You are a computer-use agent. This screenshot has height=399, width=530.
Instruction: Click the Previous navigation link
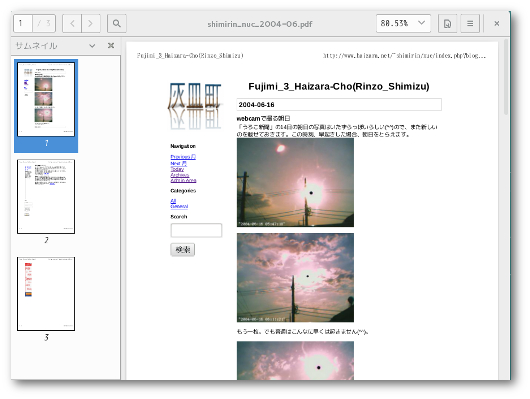183,157
